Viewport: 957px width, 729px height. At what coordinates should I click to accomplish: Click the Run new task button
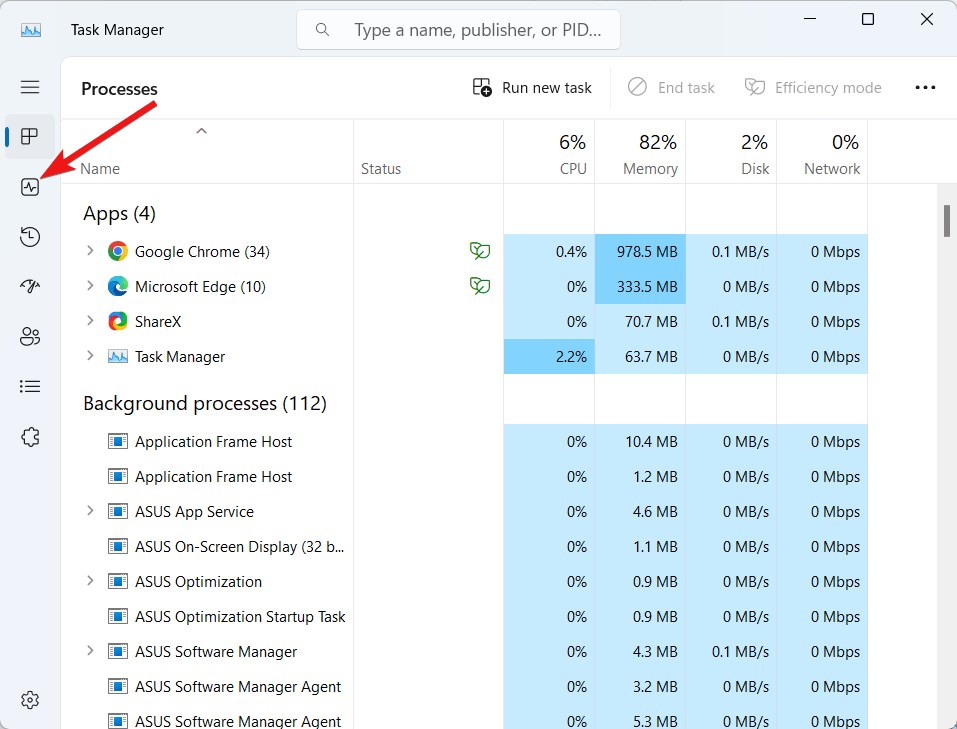[532, 88]
